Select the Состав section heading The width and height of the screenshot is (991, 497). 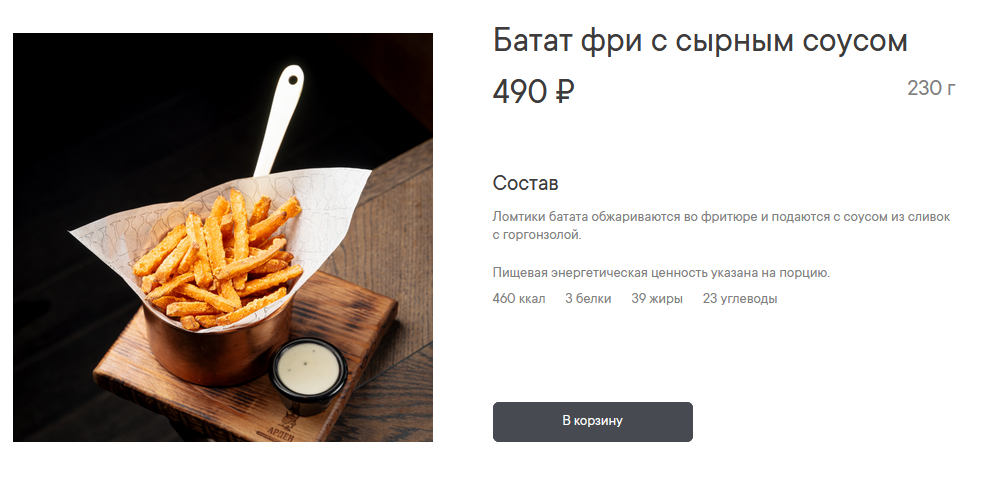click(x=525, y=183)
